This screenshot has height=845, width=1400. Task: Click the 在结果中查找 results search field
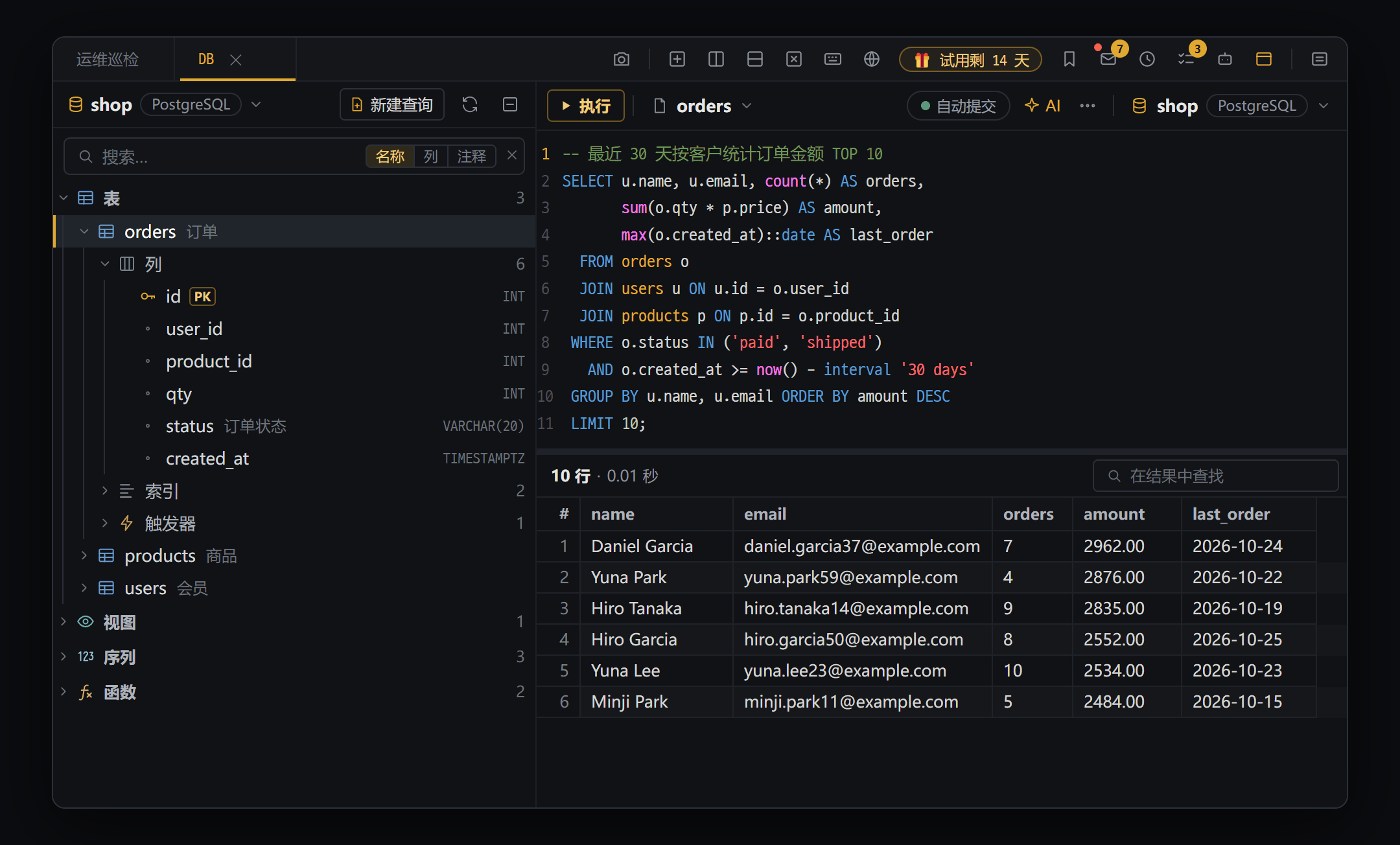pyautogui.click(x=1215, y=476)
